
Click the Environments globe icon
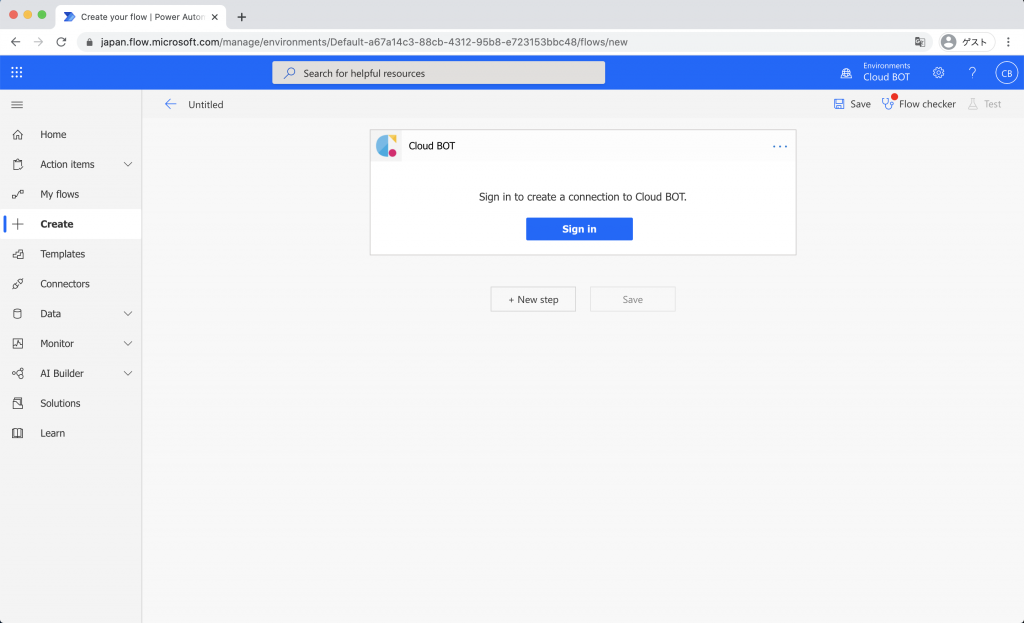(x=846, y=72)
